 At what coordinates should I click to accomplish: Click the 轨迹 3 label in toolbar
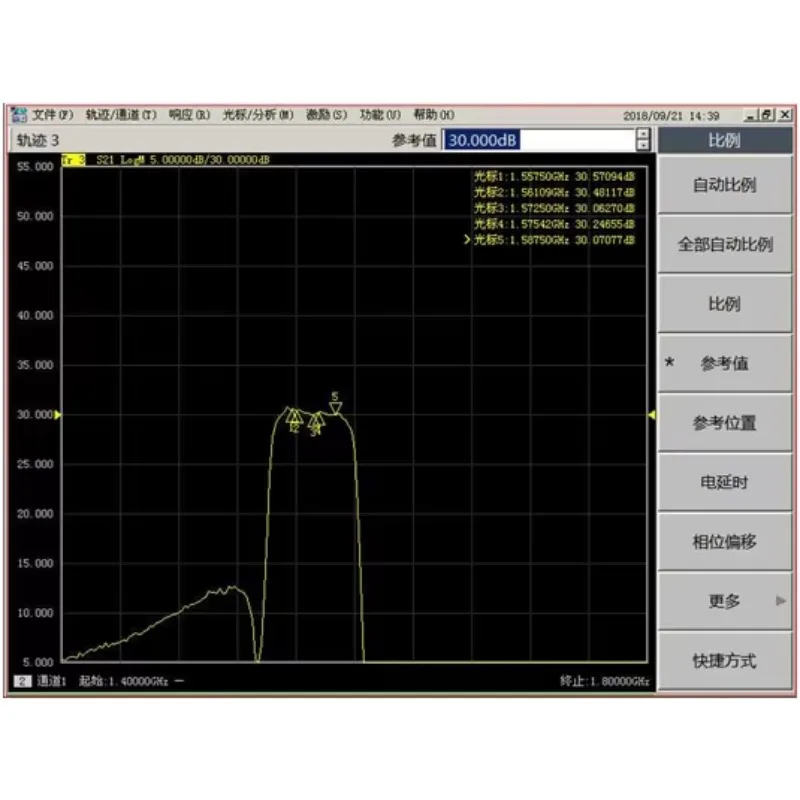click(x=38, y=140)
